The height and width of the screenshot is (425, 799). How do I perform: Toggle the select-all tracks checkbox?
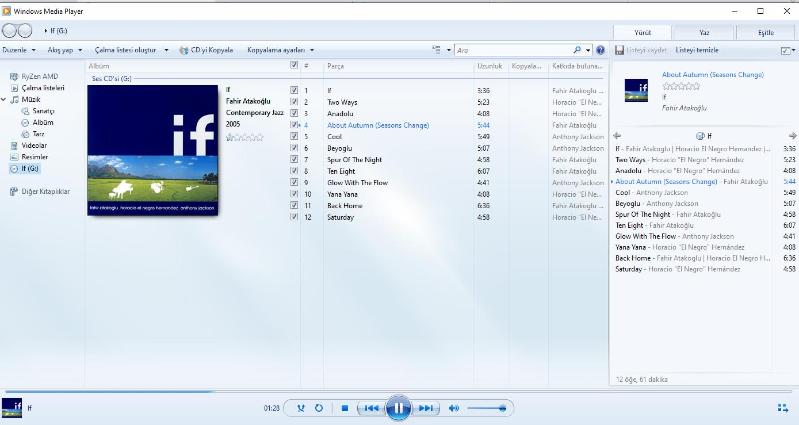click(x=294, y=65)
